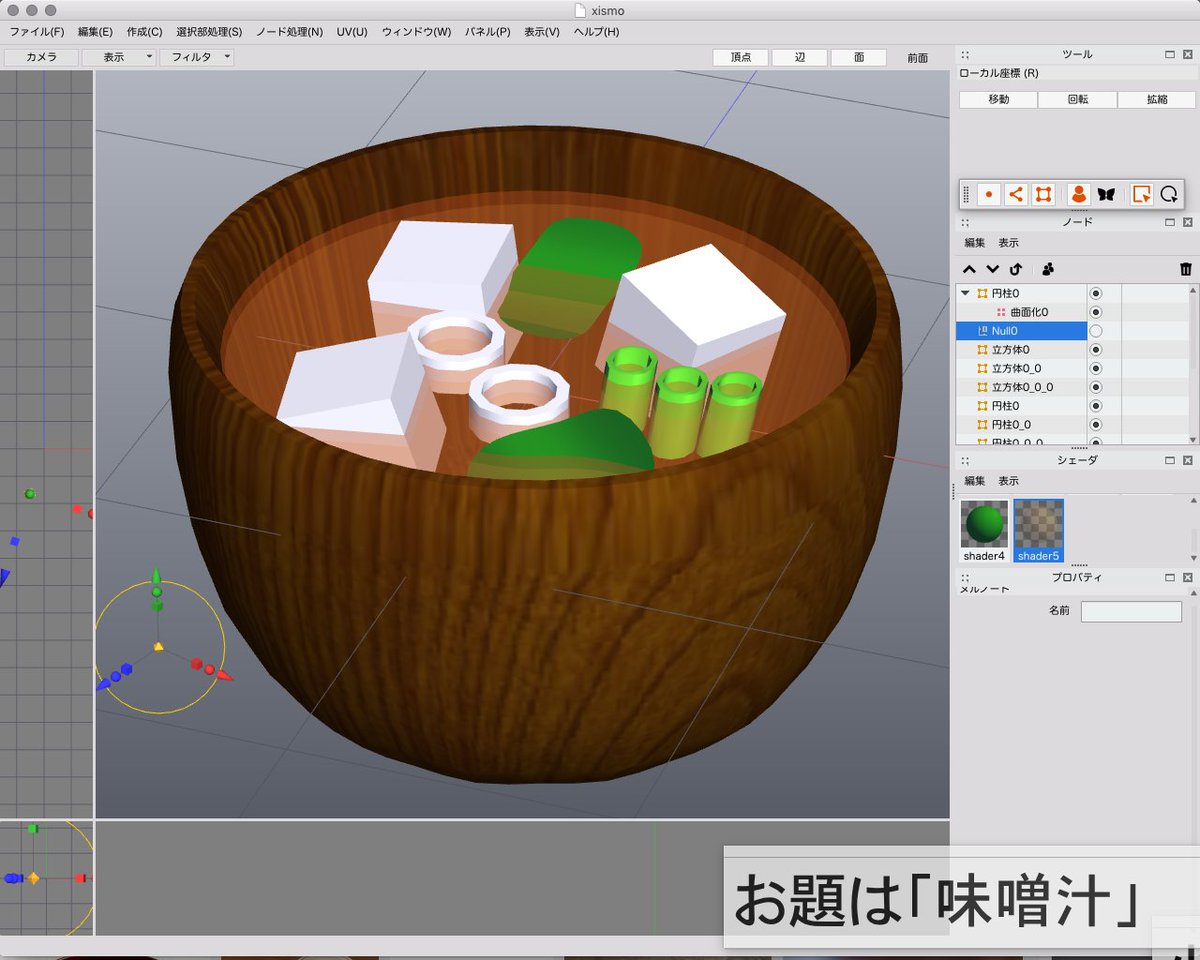Select the green shader4 swatch

tap(984, 530)
